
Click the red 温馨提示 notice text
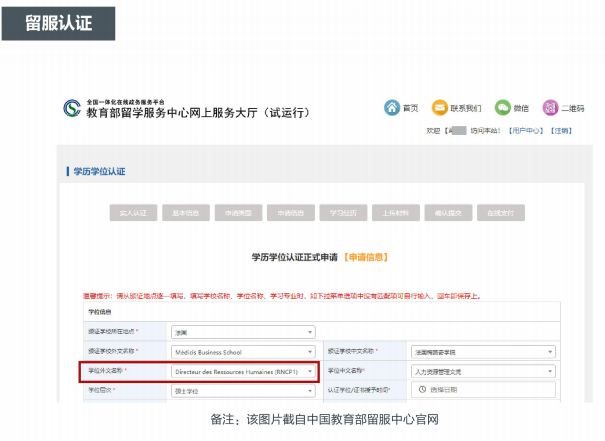click(282, 296)
